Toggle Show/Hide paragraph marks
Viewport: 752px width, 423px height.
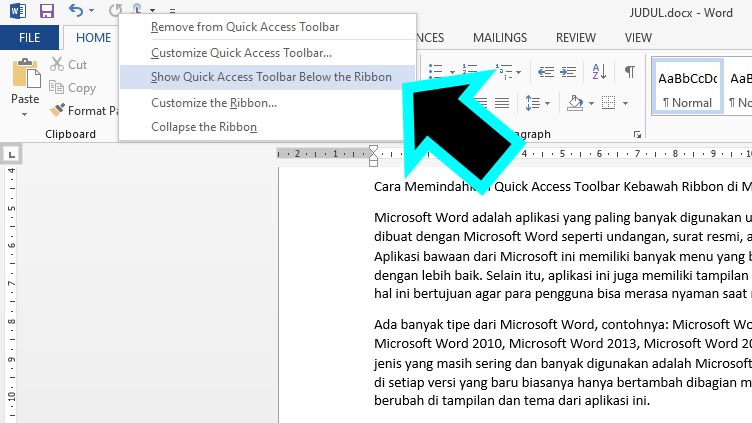[x=630, y=72]
